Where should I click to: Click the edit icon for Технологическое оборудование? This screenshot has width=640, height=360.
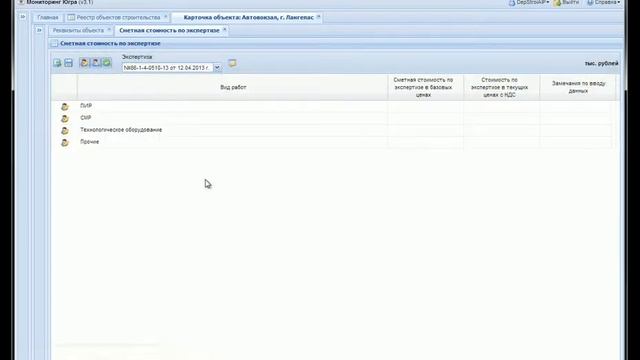click(x=64, y=131)
